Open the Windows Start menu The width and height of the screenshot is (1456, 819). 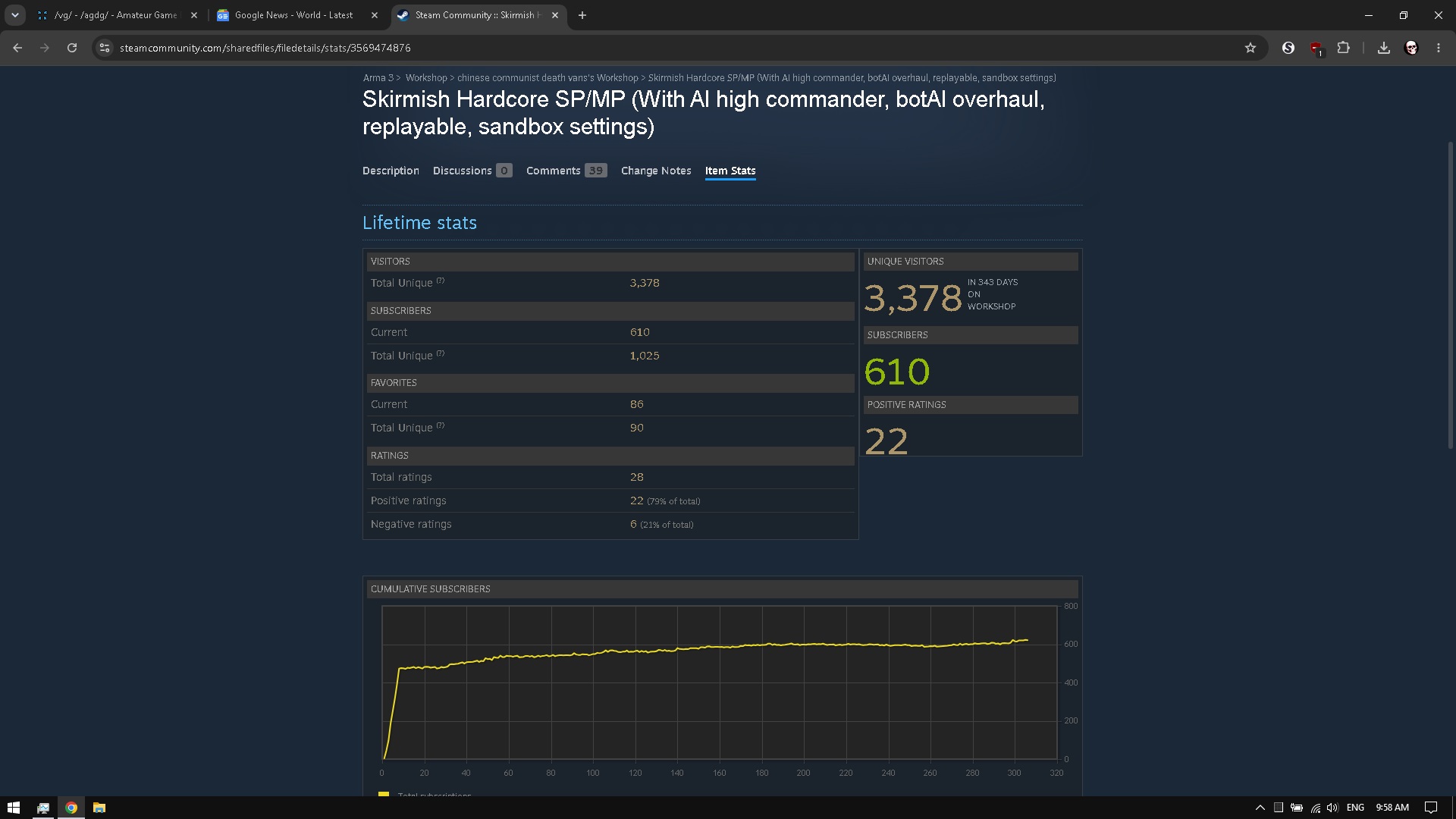(14, 808)
